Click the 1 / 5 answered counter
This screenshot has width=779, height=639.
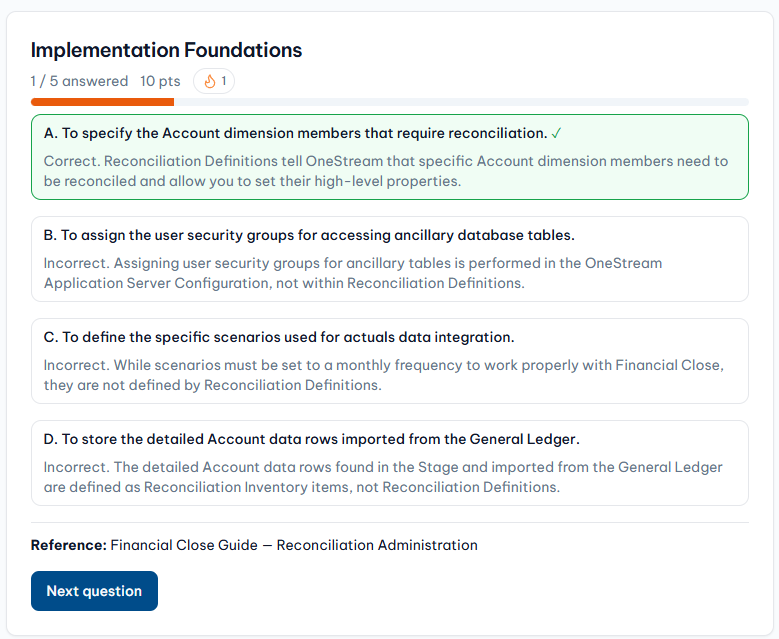pos(79,81)
